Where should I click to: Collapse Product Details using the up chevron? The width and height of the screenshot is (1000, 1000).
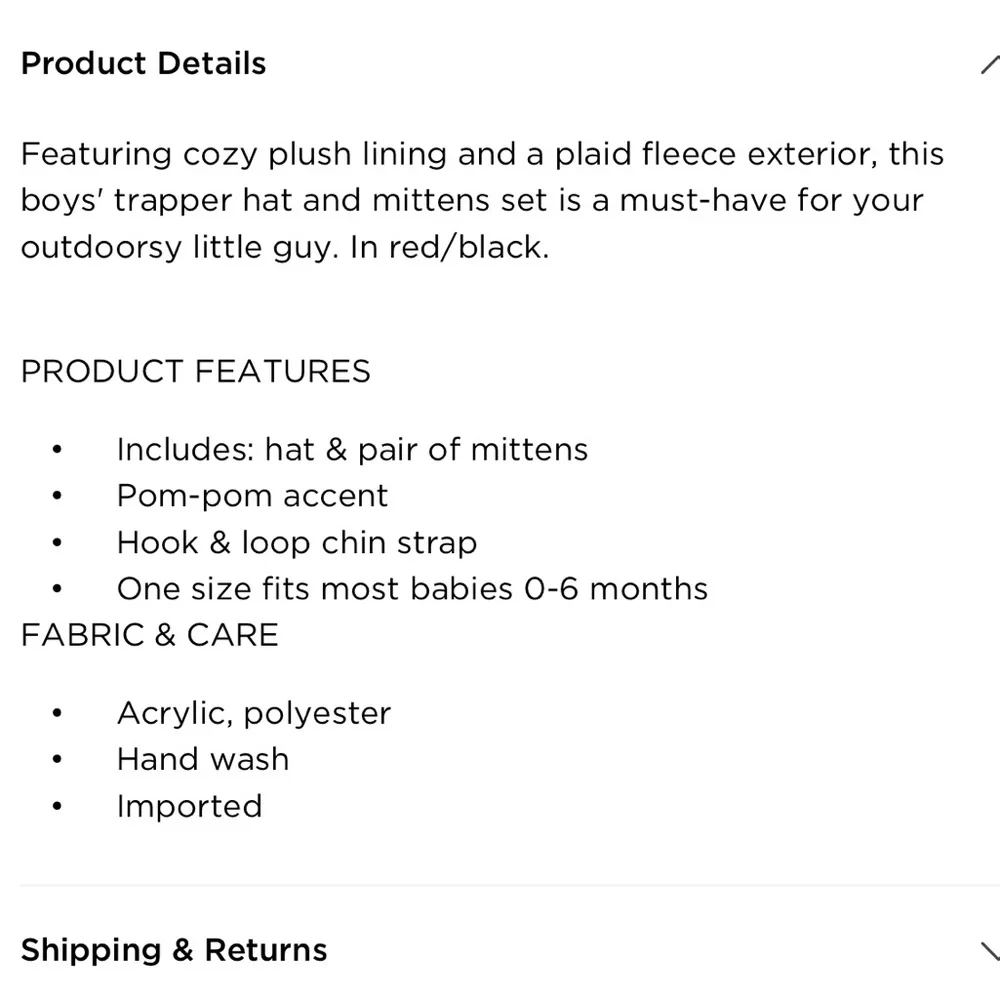(x=990, y=64)
